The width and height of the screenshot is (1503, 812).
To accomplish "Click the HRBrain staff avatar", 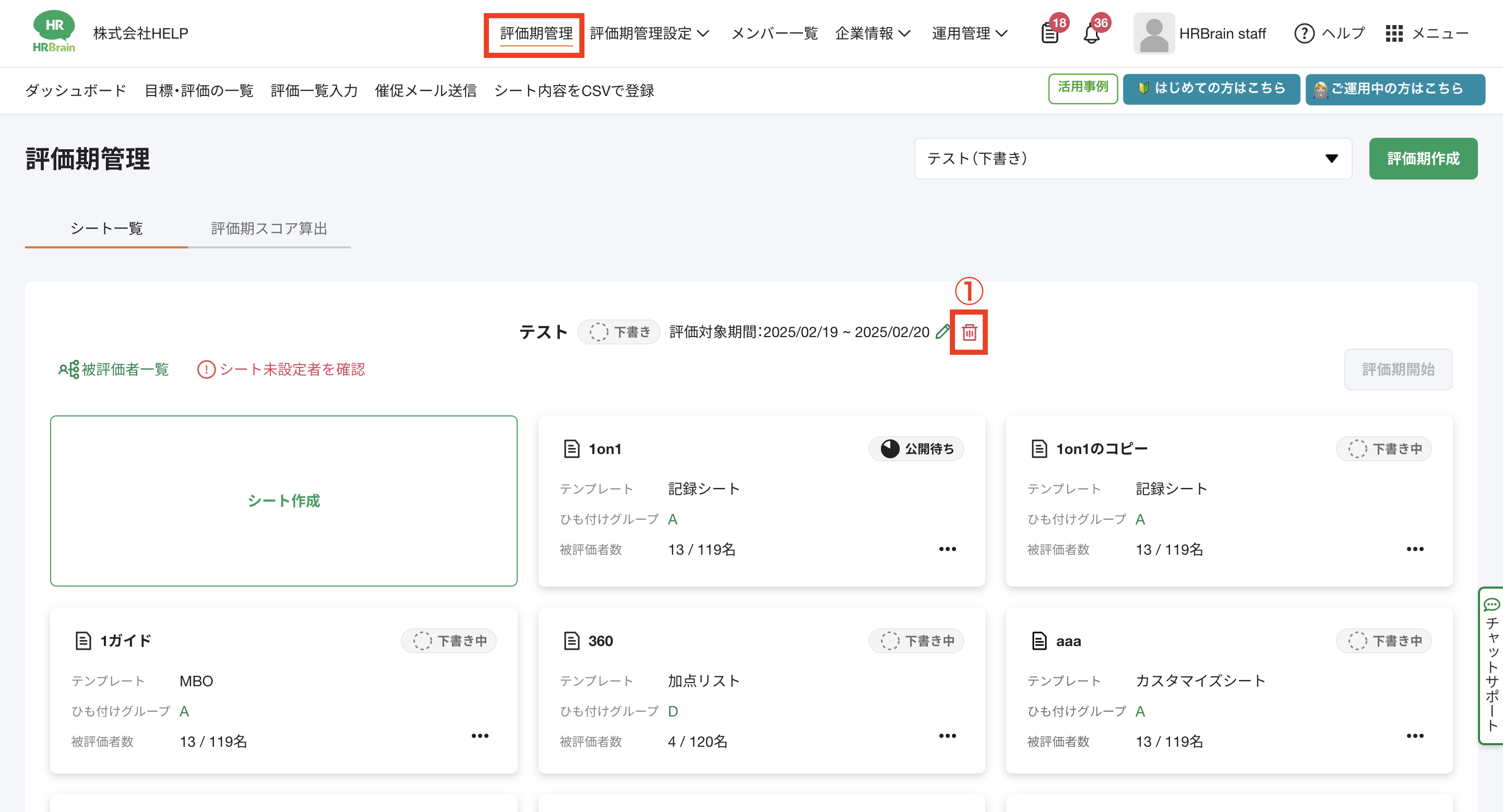I will (1153, 33).
